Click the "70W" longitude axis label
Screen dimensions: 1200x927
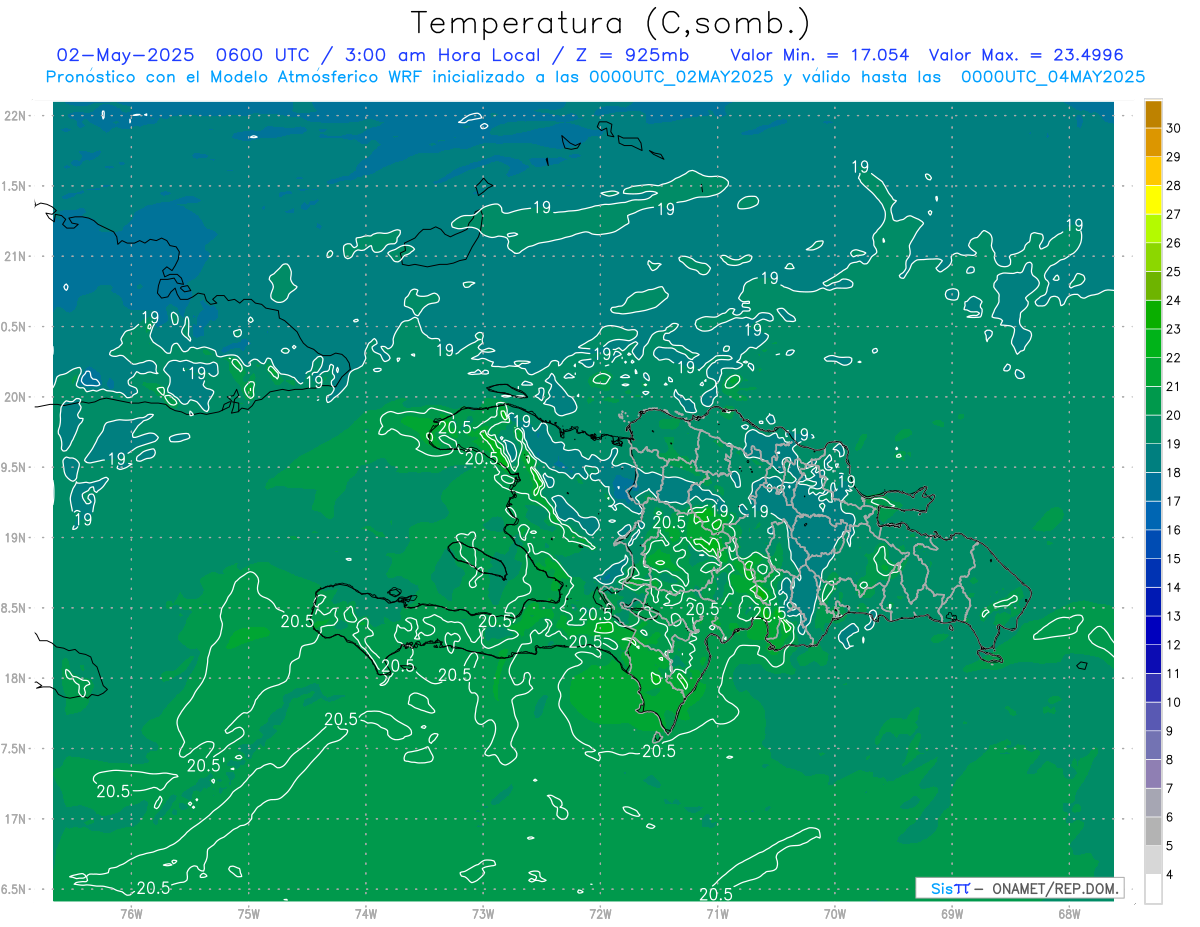835,913
